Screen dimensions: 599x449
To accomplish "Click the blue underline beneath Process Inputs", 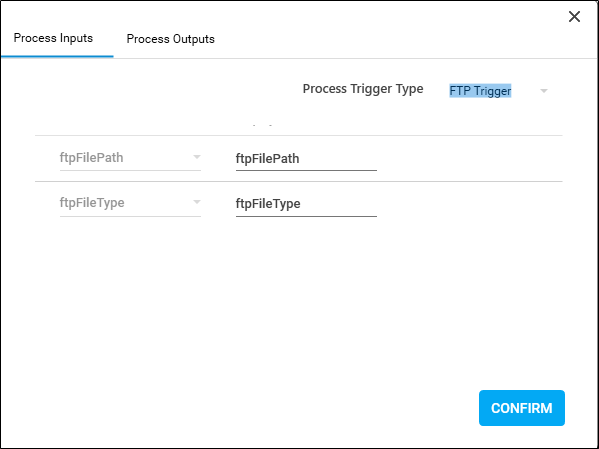I will 57,57.
